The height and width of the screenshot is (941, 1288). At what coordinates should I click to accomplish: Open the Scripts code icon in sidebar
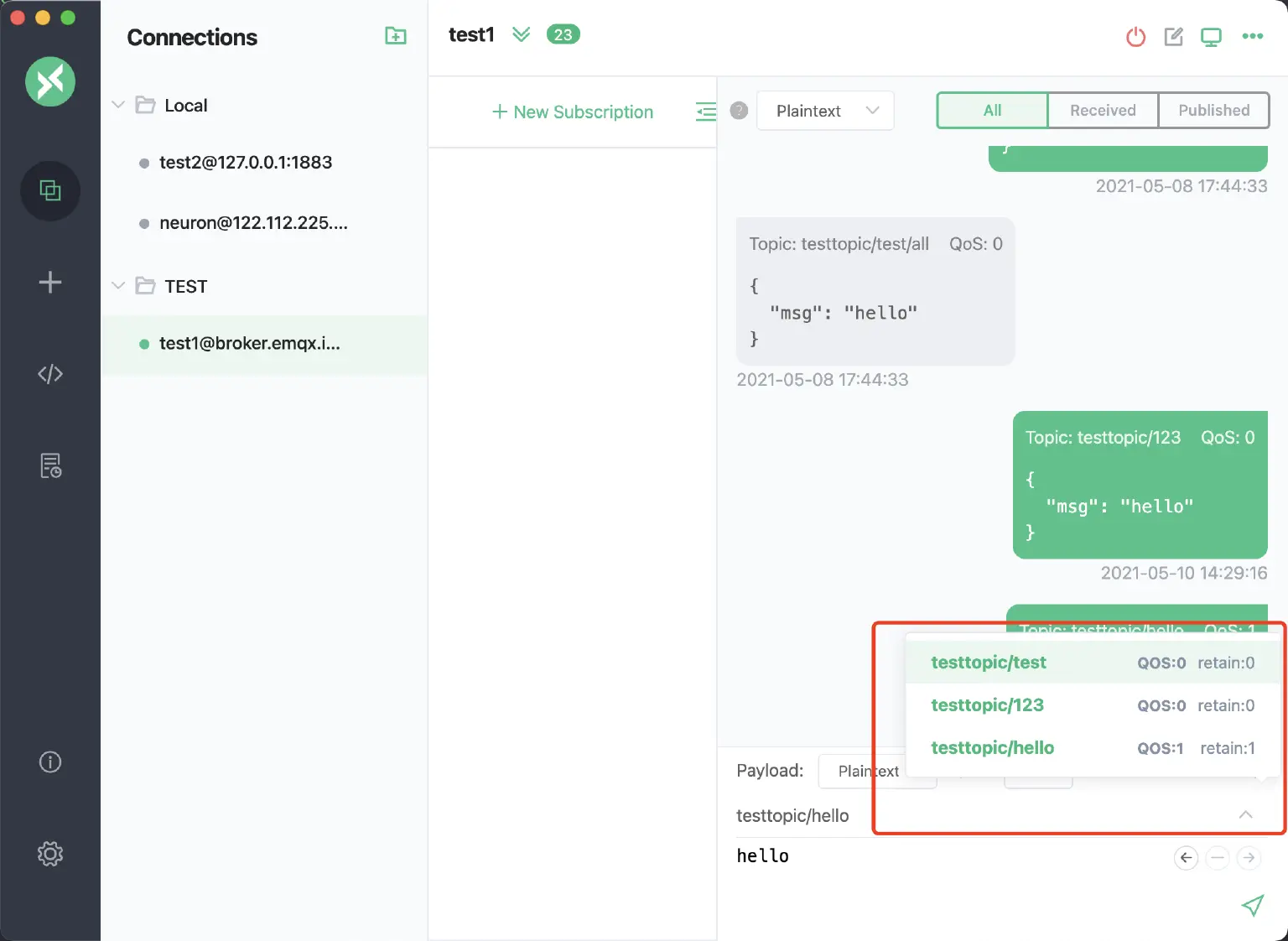tap(50, 374)
